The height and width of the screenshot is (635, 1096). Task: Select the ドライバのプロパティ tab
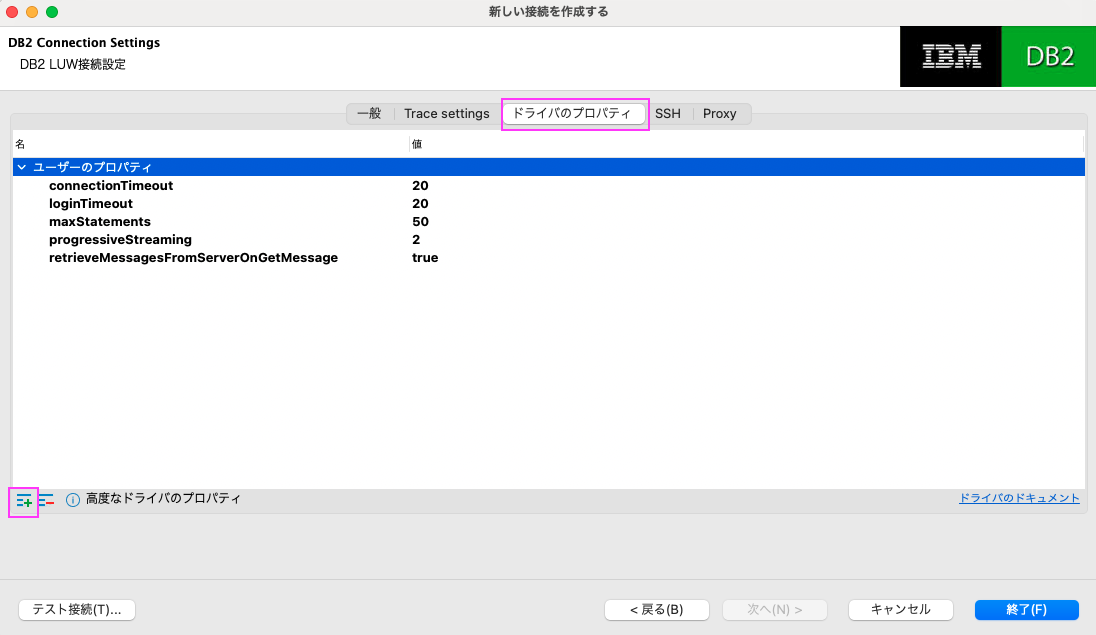click(572, 113)
